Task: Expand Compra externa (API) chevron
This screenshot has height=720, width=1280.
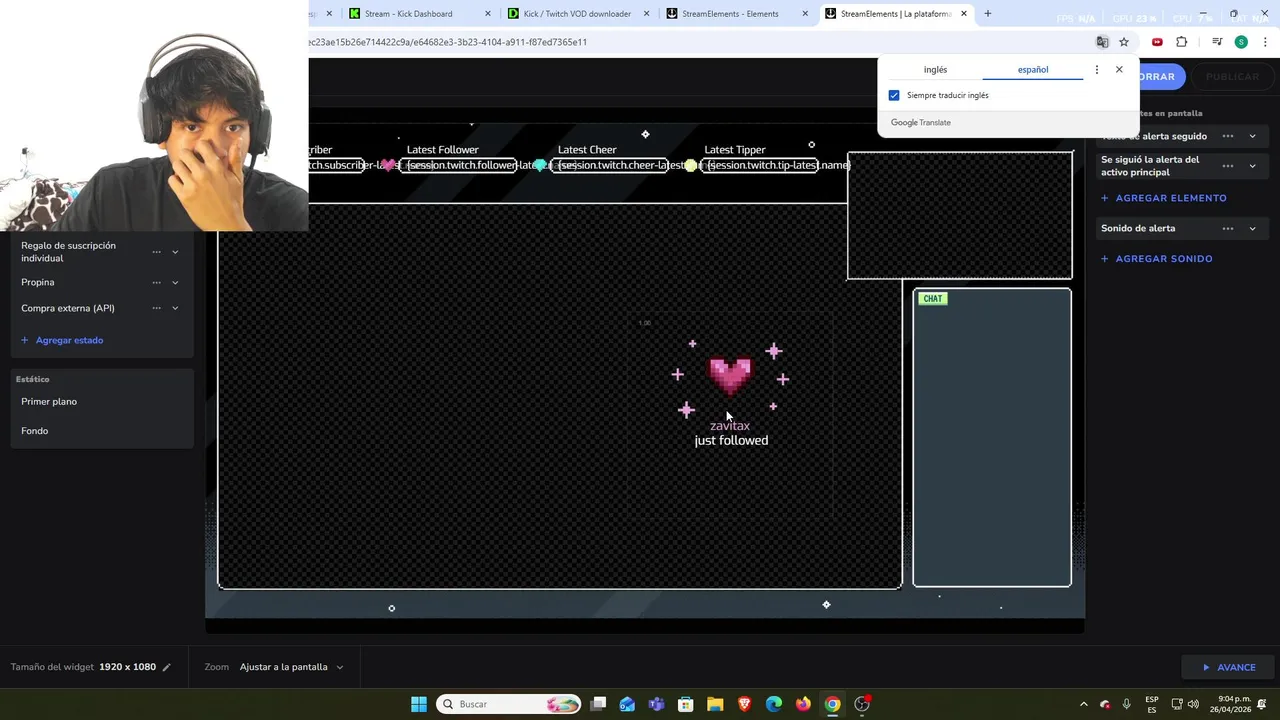Action: pos(175,308)
